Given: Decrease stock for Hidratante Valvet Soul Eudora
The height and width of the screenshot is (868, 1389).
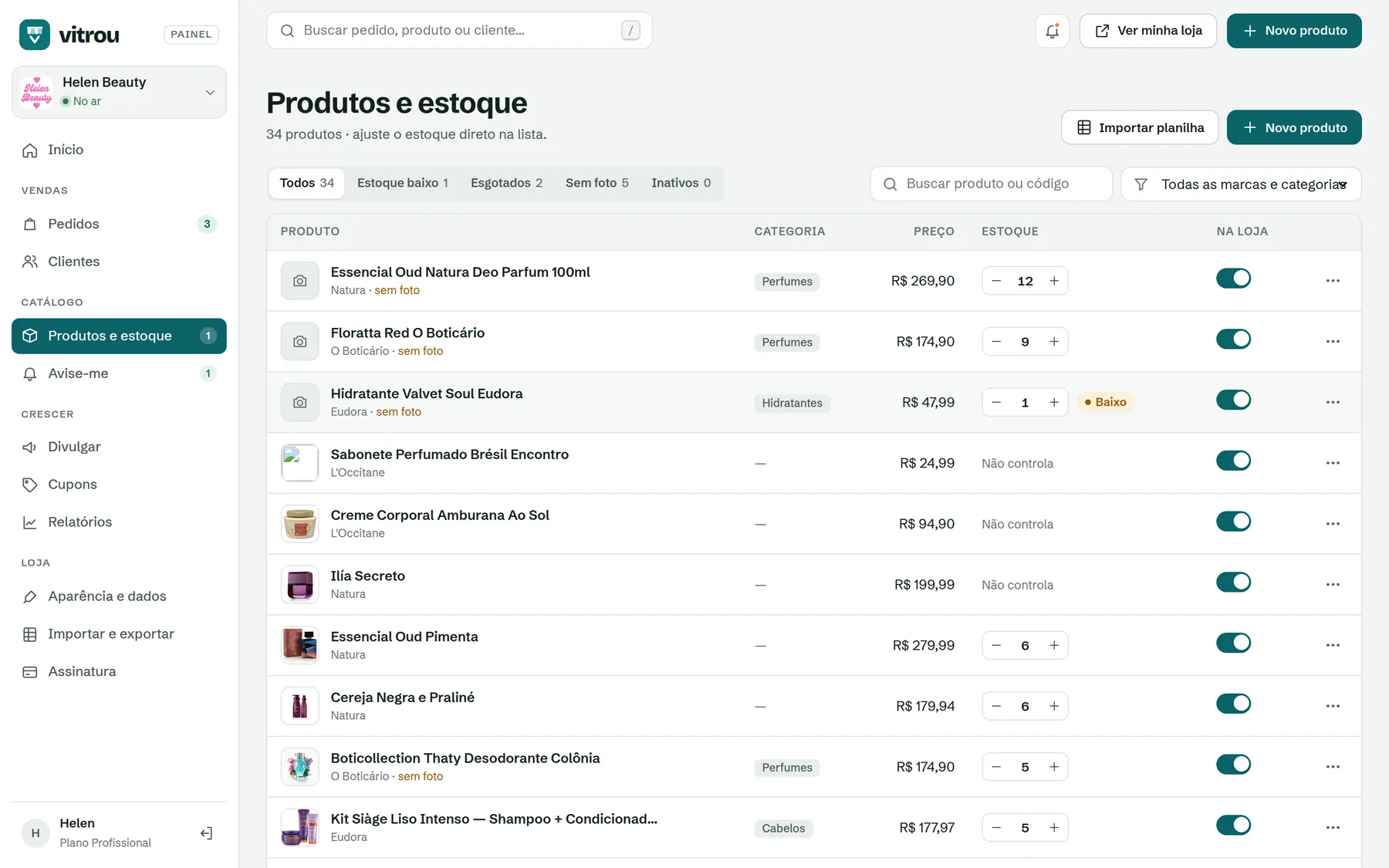Looking at the screenshot, I should pos(996,402).
